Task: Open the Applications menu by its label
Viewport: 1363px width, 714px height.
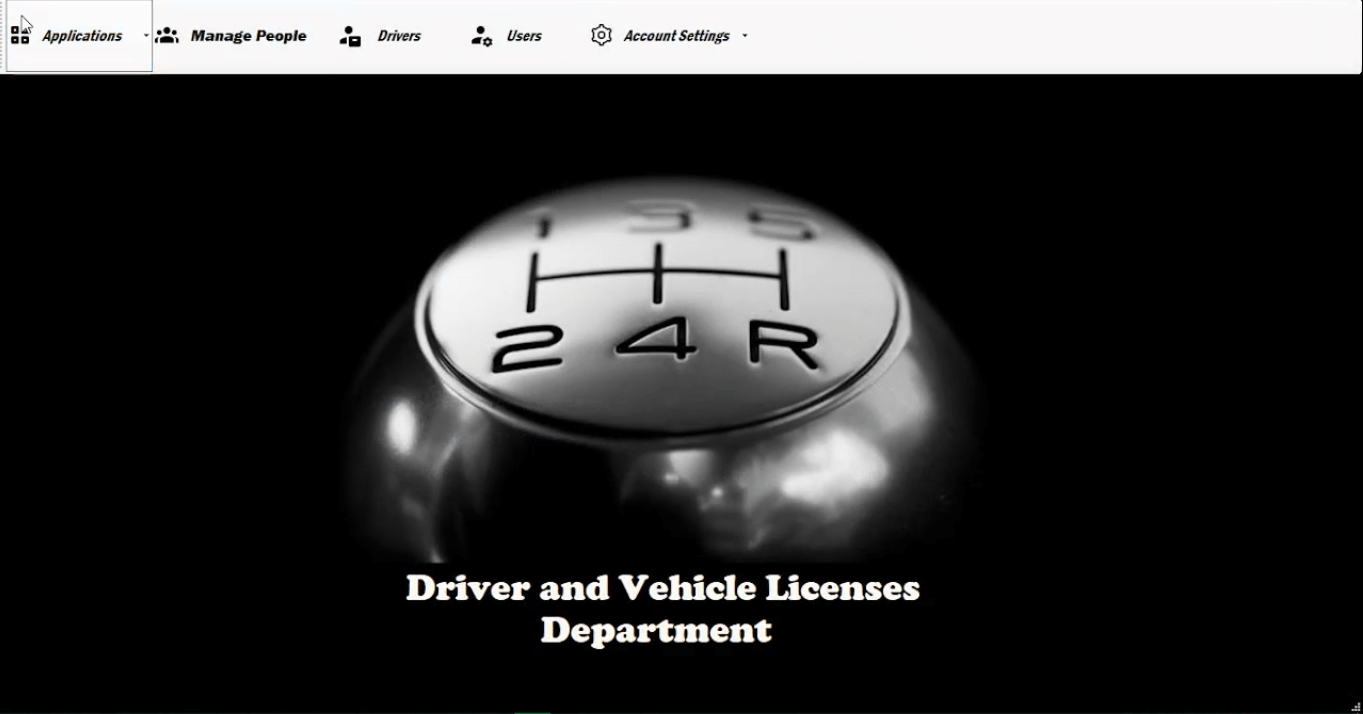Action: (x=82, y=36)
